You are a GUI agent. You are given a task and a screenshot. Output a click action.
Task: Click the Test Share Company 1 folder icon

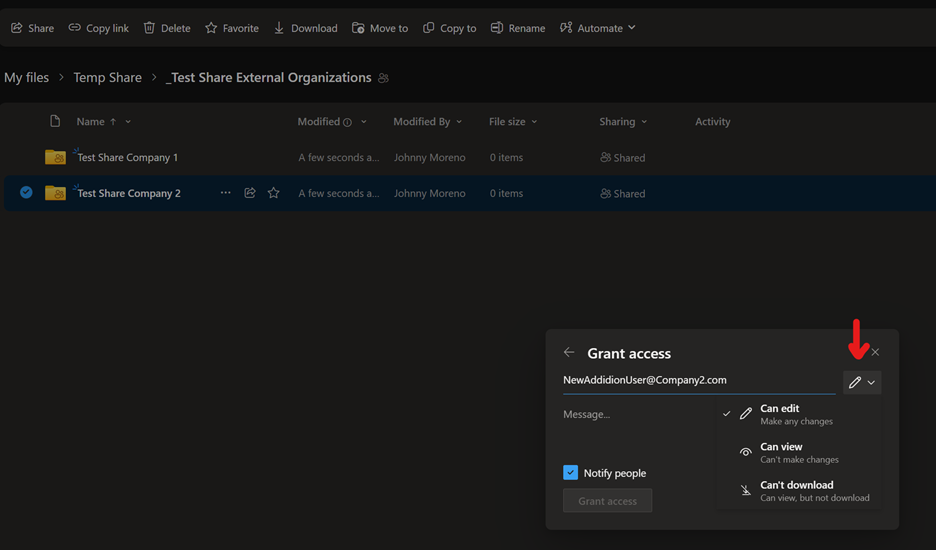click(56, 157)
